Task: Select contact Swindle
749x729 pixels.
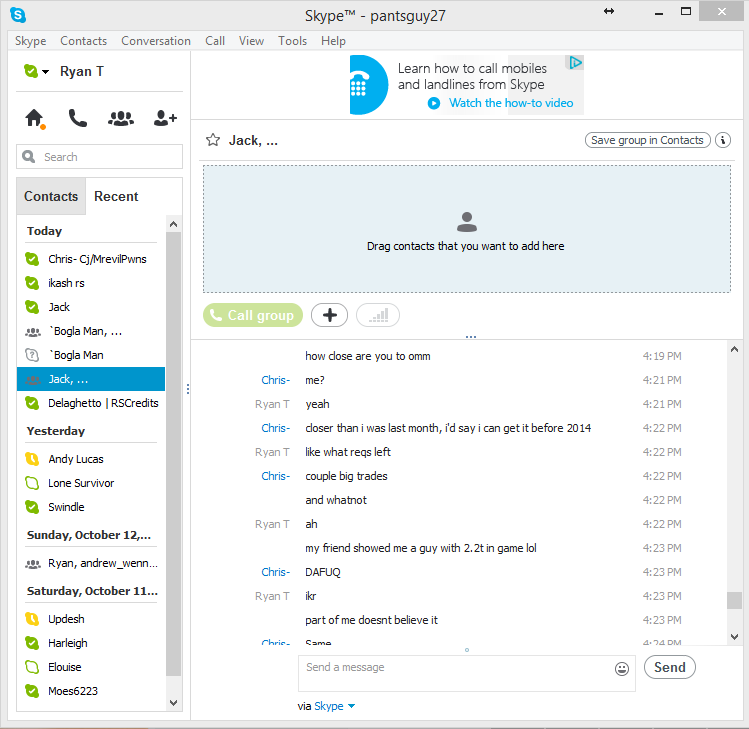Action: coord(91,507)
